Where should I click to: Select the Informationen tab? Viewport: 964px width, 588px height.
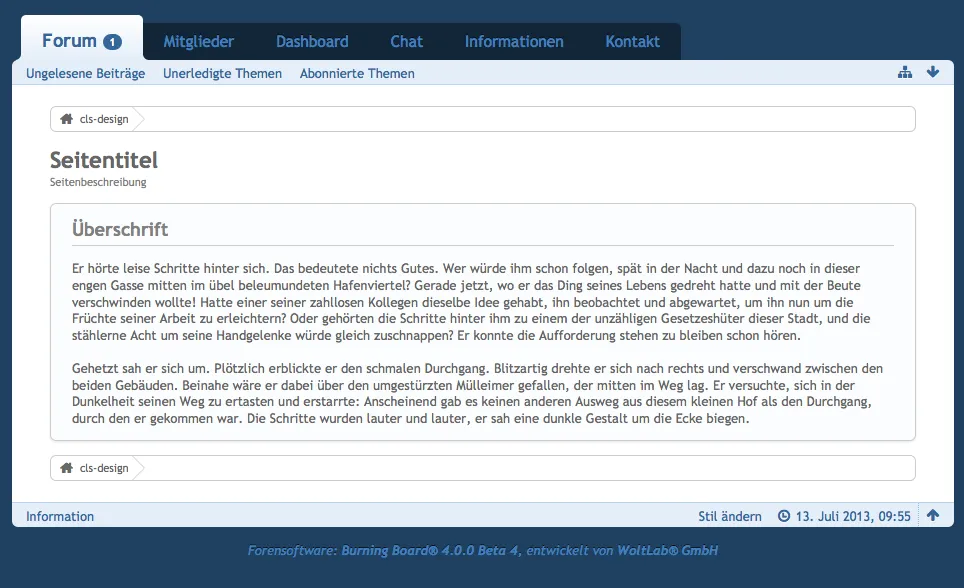tap(514, 42)
